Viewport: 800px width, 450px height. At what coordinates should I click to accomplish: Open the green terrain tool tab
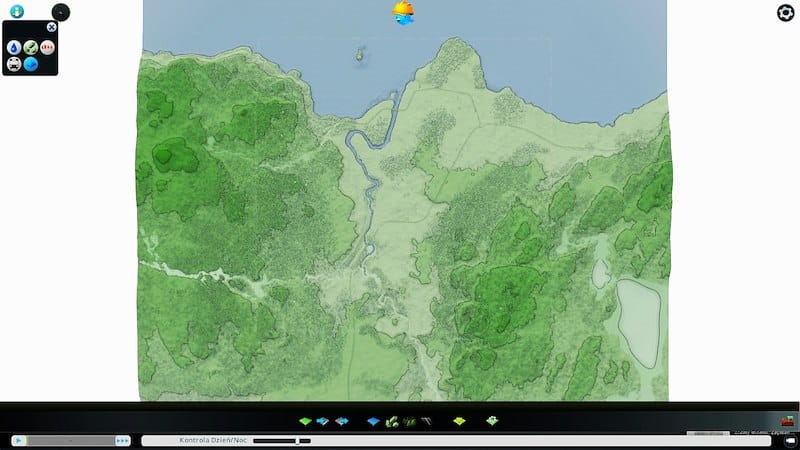(305, 421)
